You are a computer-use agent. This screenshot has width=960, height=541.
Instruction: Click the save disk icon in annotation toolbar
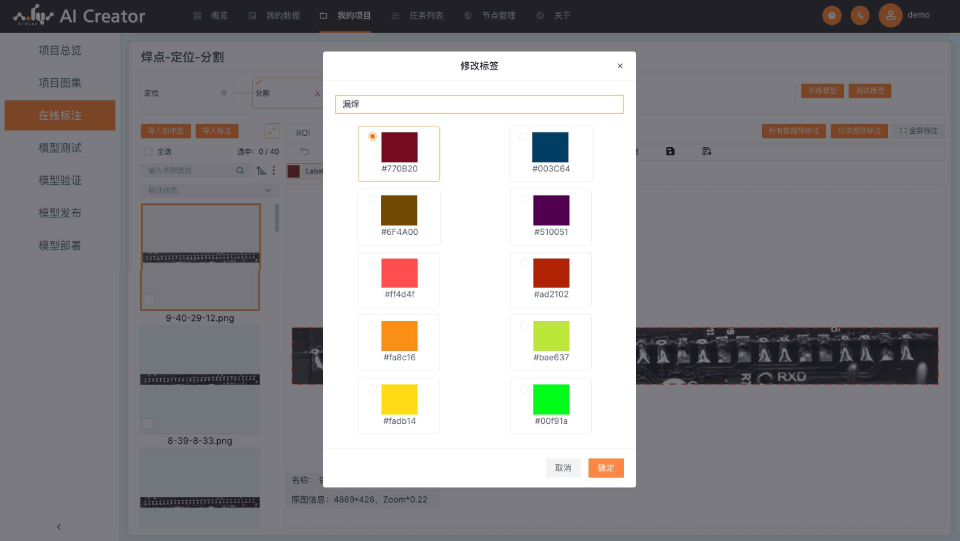(x=670, y=151)
